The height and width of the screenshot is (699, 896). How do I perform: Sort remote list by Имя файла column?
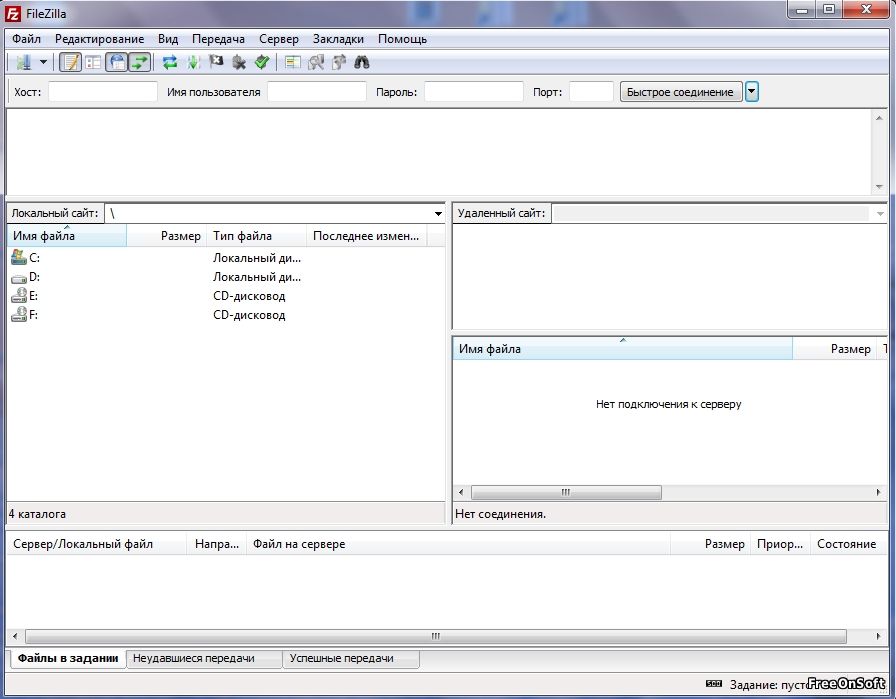coord(622,349)
